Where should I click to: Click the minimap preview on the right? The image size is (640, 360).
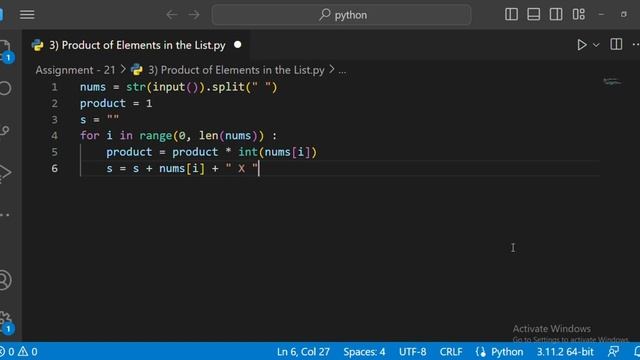612,82
